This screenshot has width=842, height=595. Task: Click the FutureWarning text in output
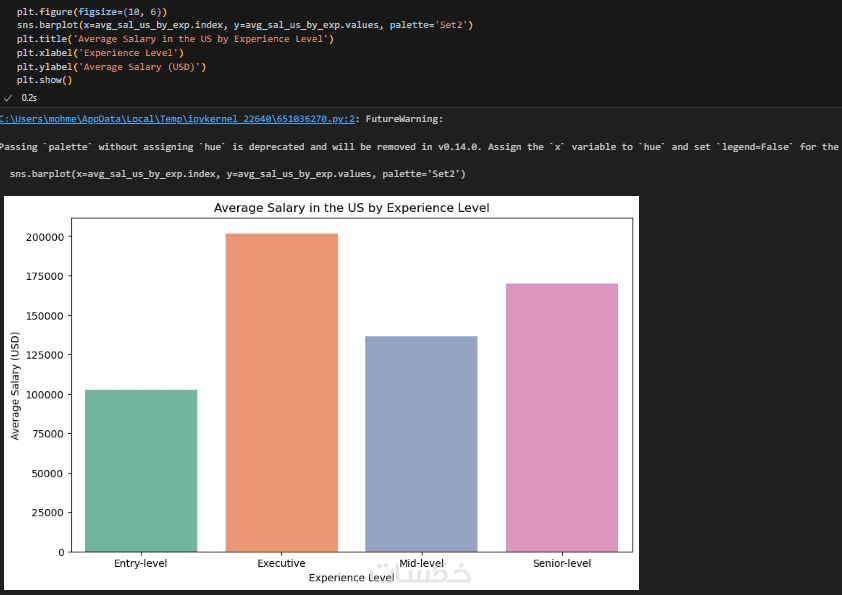pyautogui.click(x=404, y=119)
